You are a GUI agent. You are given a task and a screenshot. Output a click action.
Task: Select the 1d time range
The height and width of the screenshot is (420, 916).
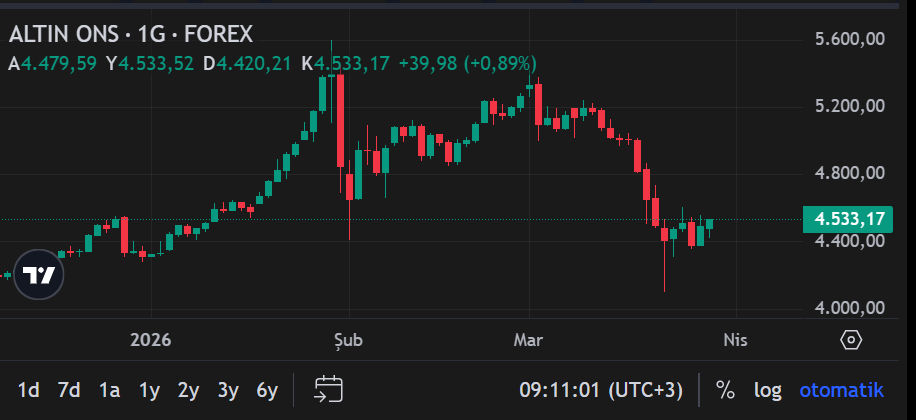click(29, 389)
